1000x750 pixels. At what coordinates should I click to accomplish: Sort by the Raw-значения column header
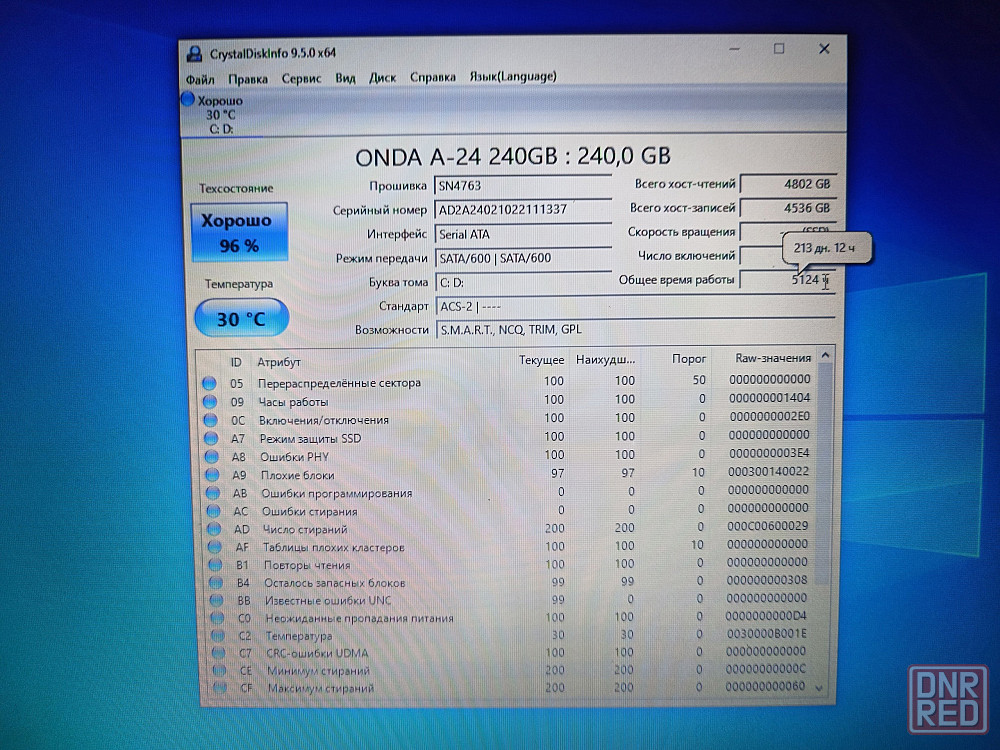[773, 358]
